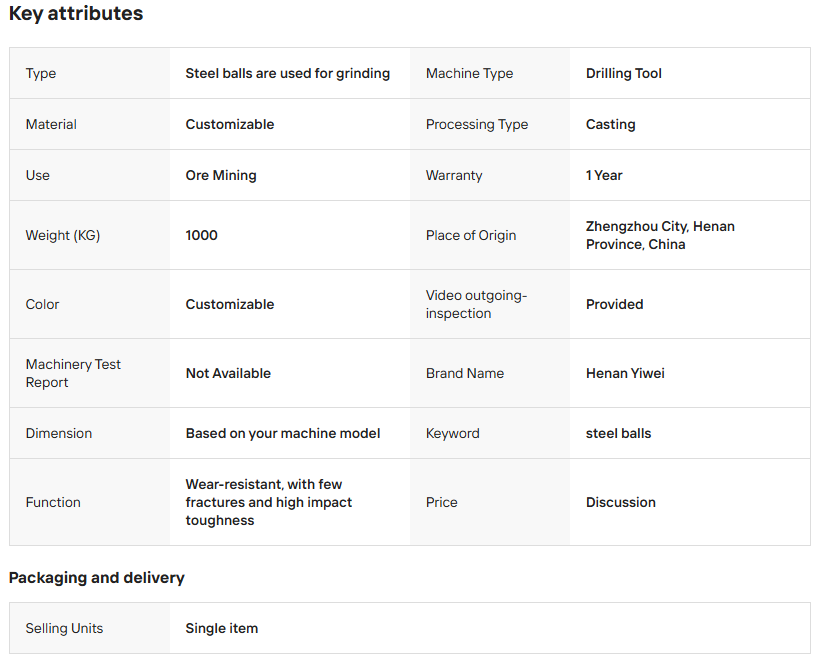Click the 'Provided' inspection value

coord(614,304)
